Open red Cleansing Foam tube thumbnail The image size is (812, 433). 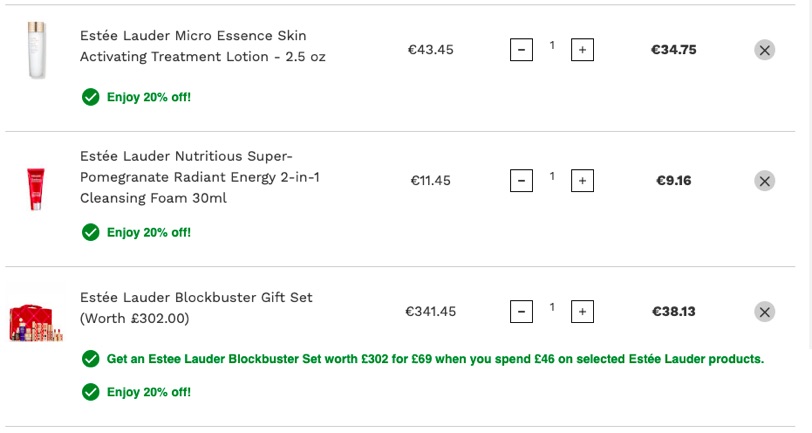click(x=36, y=189)
